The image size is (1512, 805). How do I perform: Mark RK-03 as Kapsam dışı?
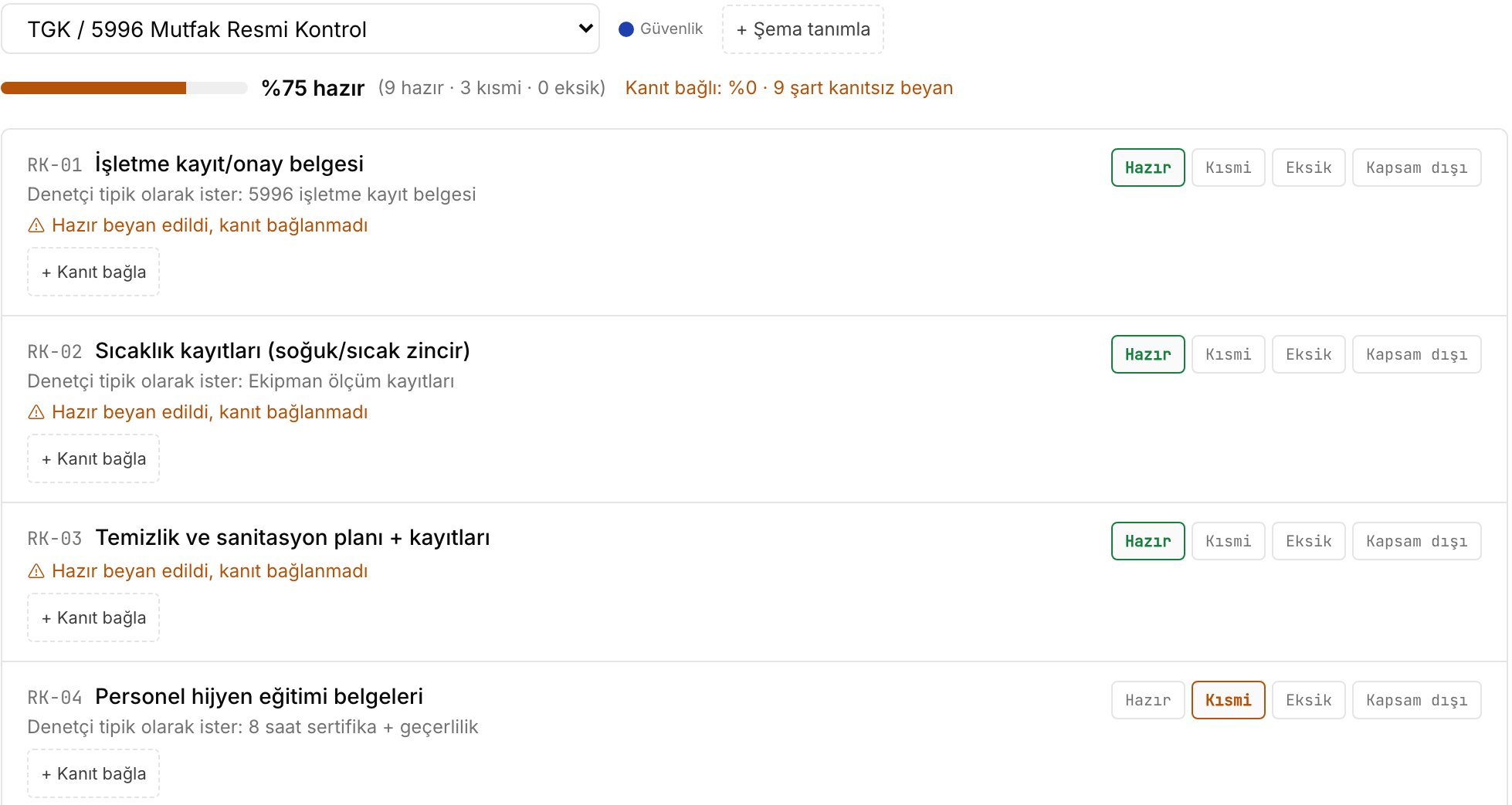click(x=1416, y=541)
